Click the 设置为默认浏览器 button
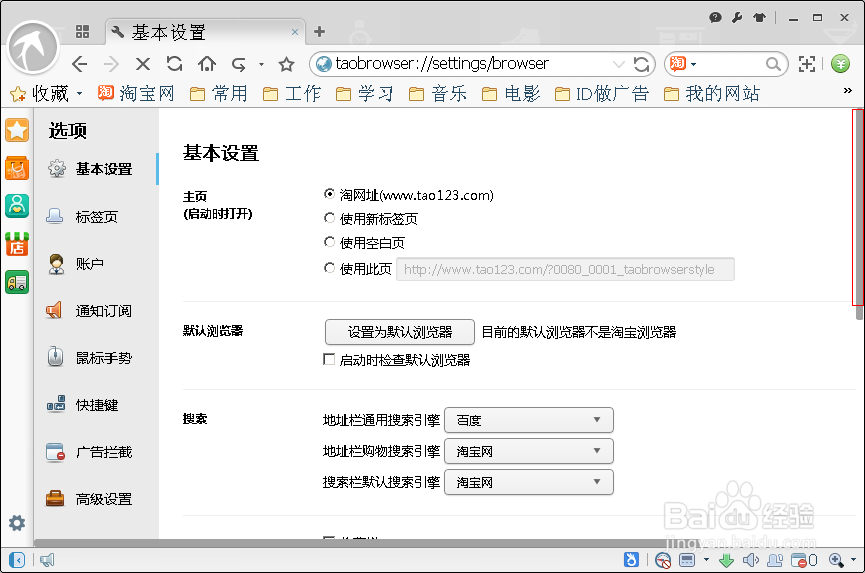Screen dimensions: 865x573 pyautogui.click(x=399, y=332)
